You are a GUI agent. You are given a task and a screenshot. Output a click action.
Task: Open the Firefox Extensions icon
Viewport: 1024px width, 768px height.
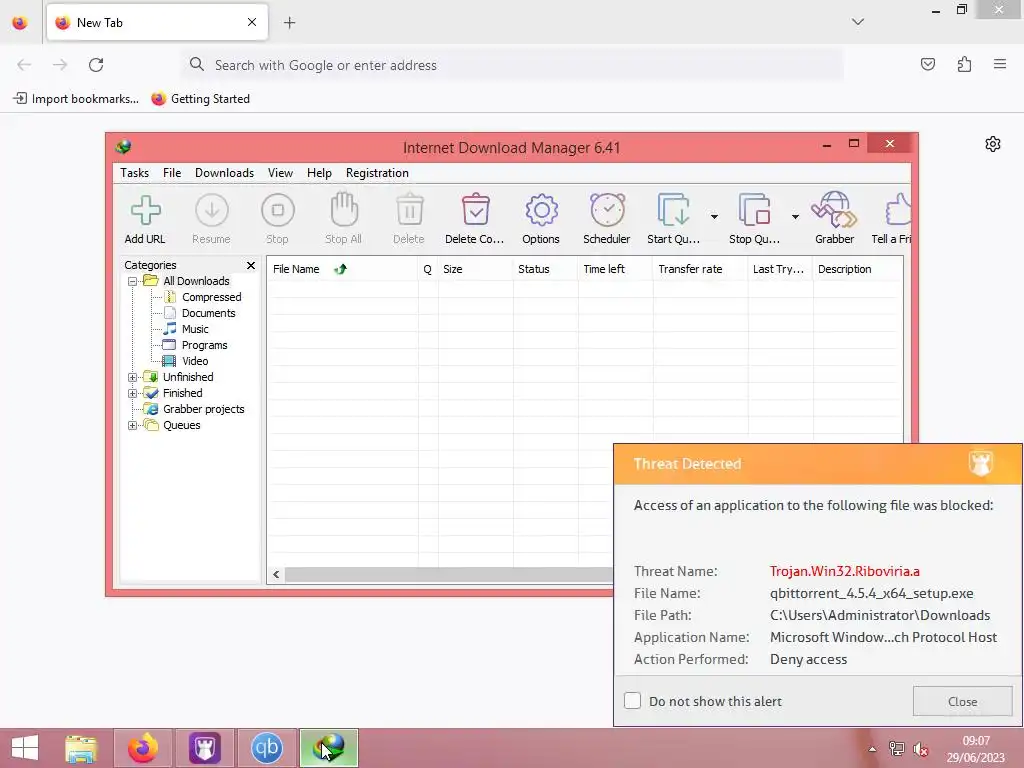965,64
